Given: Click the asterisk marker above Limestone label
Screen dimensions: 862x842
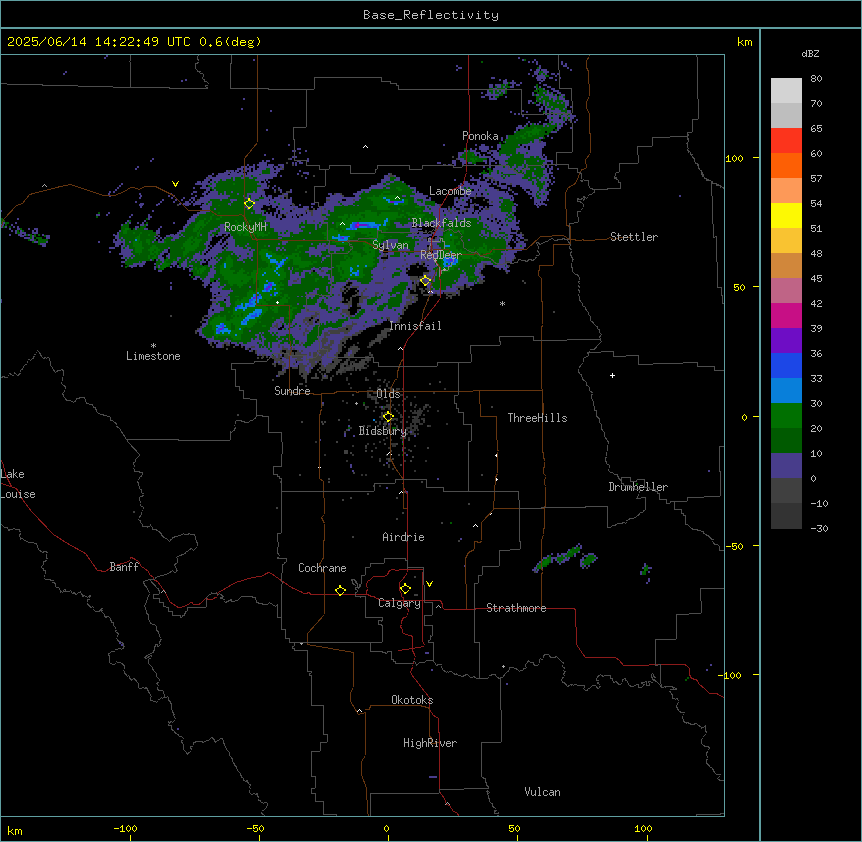Looking at the screenshot, I should [x=153, y=346].
